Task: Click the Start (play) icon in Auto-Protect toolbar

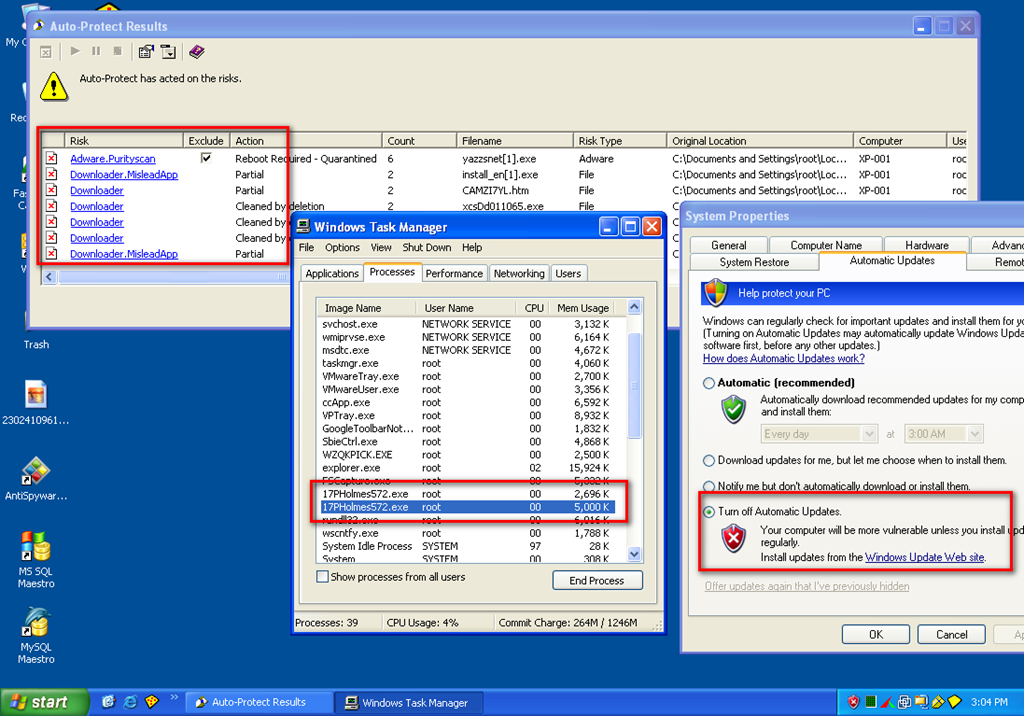Action: [75, 51]
